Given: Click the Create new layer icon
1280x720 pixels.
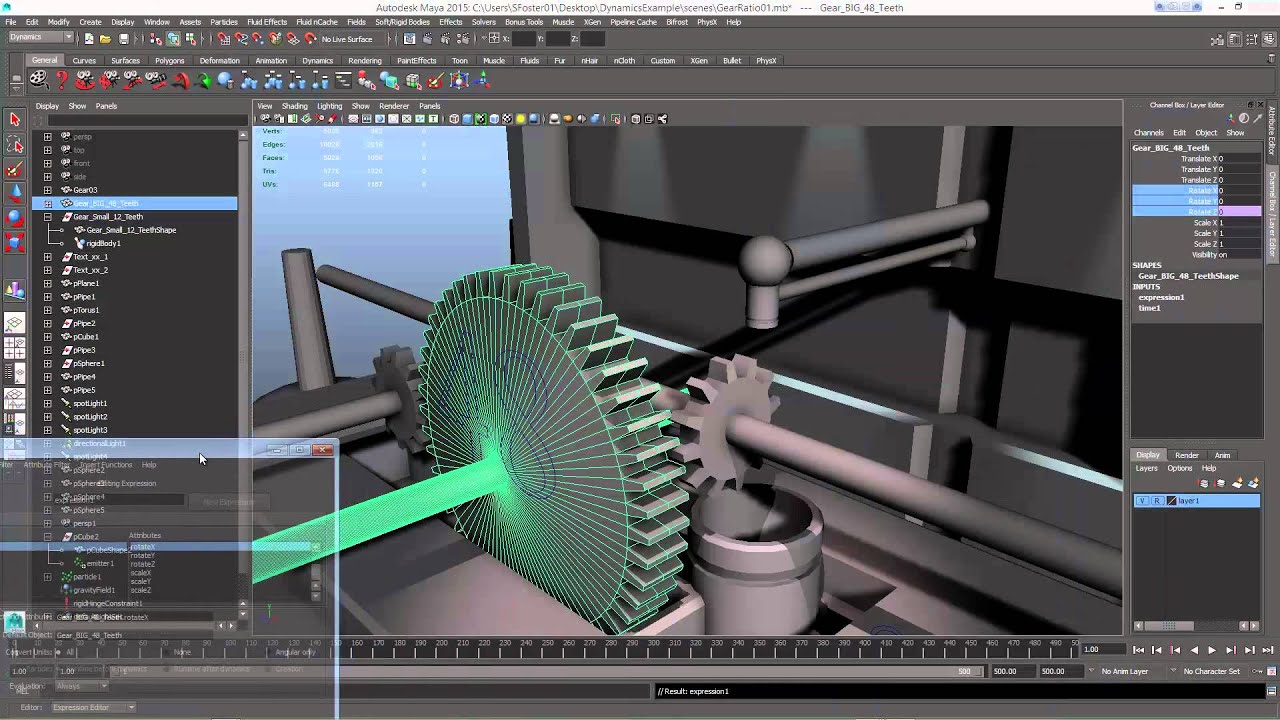Looking at the screenshot, I should point(1238,484).
